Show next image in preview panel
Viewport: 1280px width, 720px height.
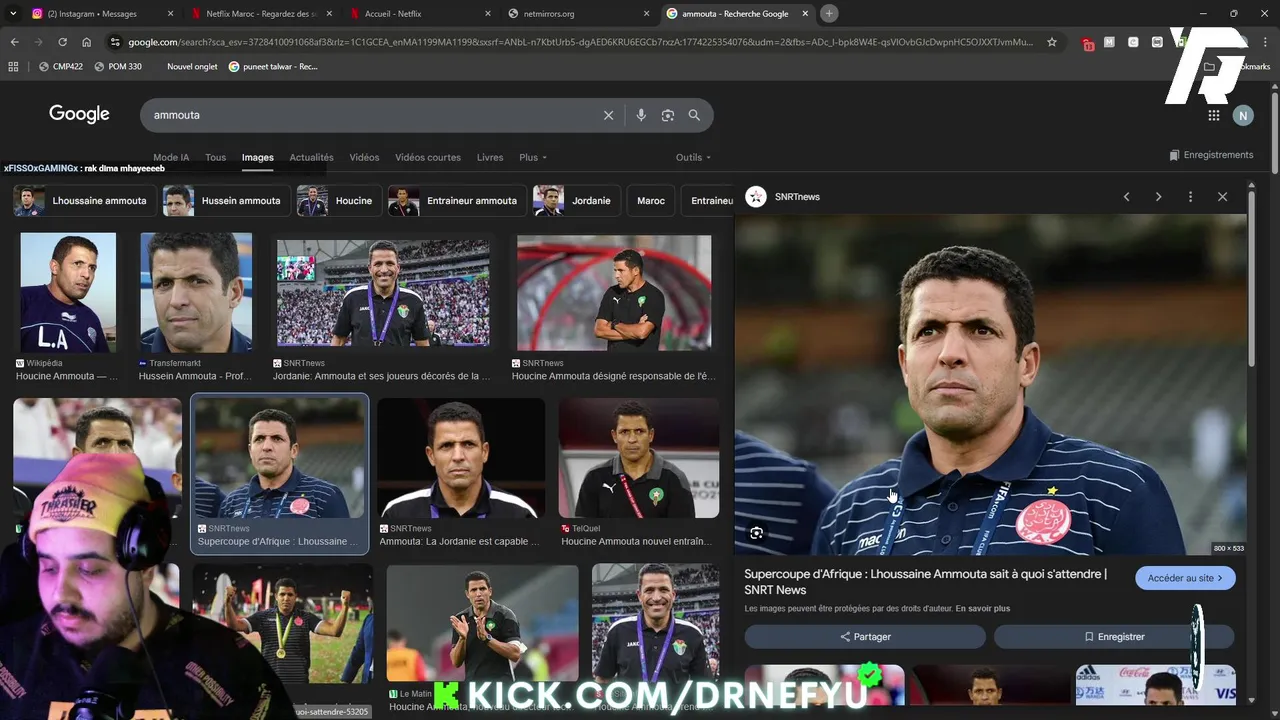coord(1158,197)
